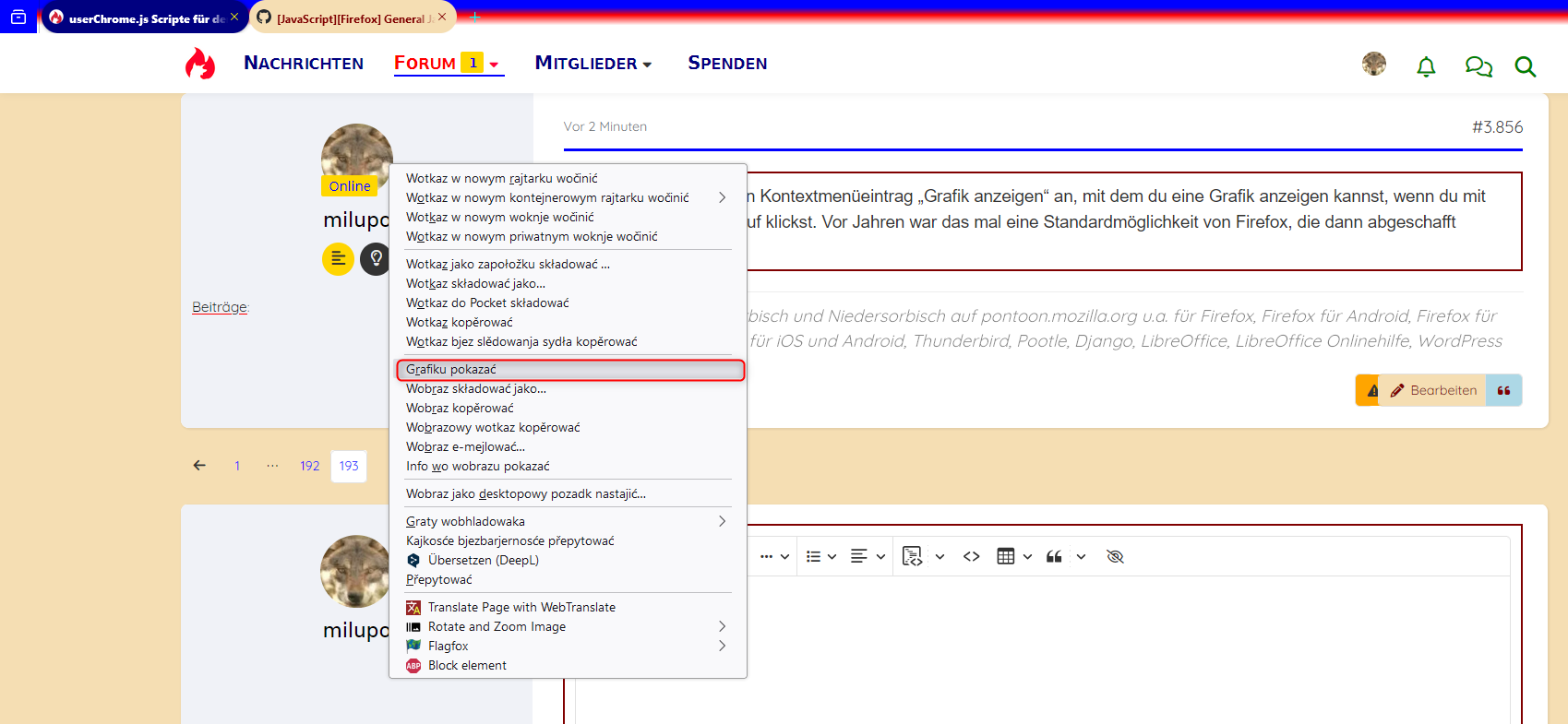Viewport: 1568px width, 724px height.
Task: Choose 'Wobrazowy wotkaz kopěrować'
Action: tap(568, 428)
